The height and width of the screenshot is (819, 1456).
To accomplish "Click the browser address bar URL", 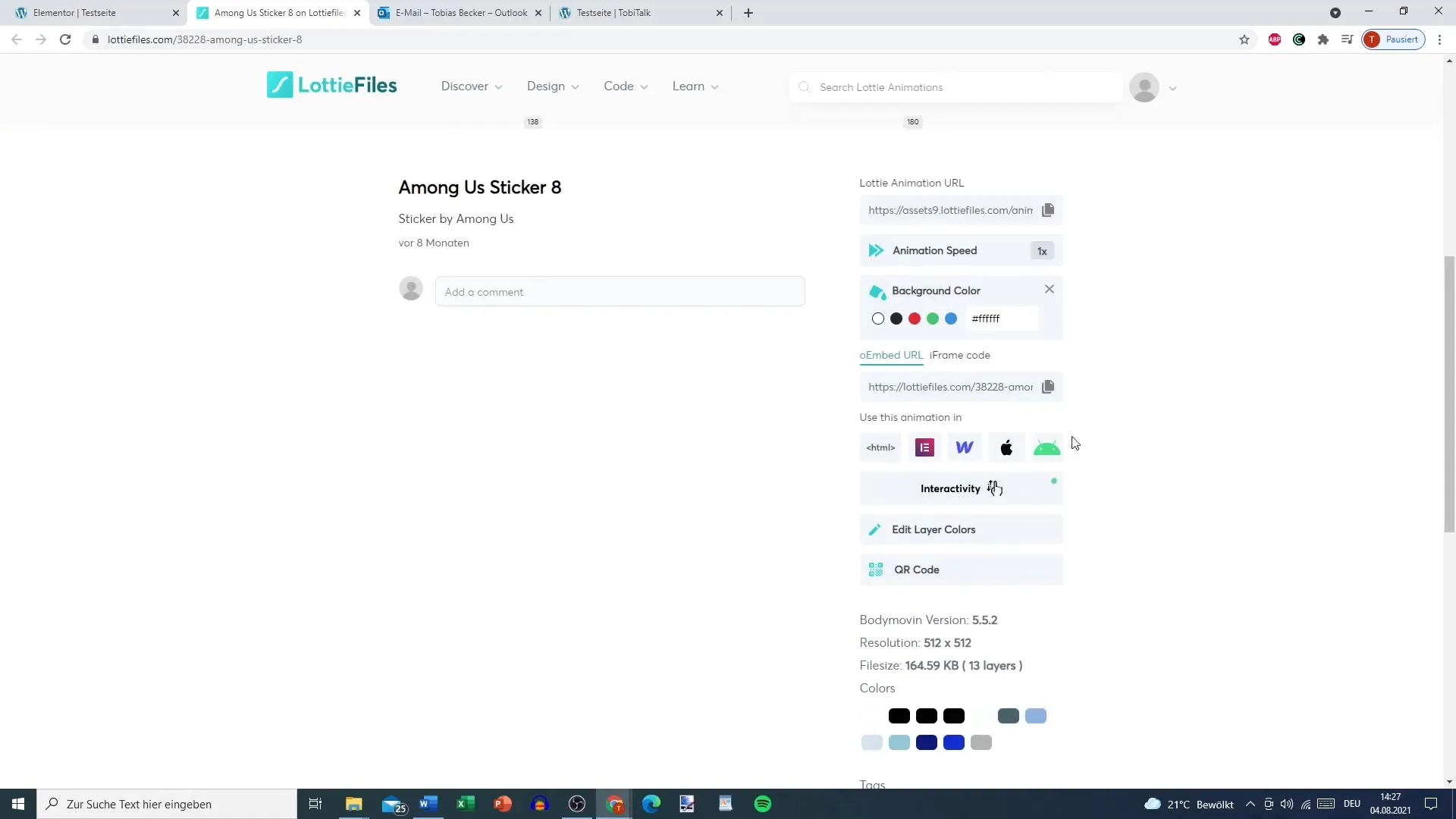I will (x=205, y=39).
